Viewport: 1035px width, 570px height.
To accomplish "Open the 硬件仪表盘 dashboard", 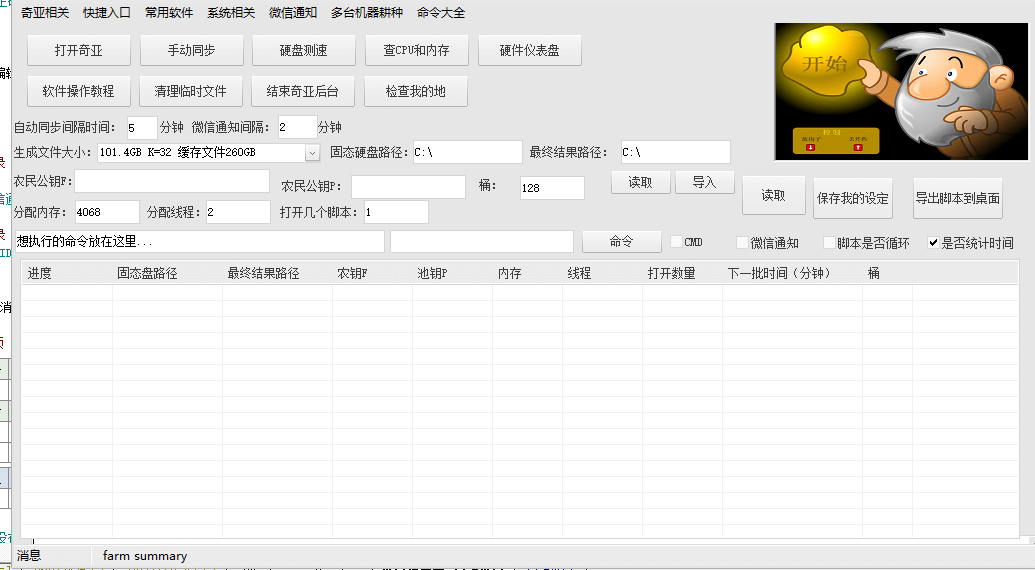I will (x=529, y=50).
